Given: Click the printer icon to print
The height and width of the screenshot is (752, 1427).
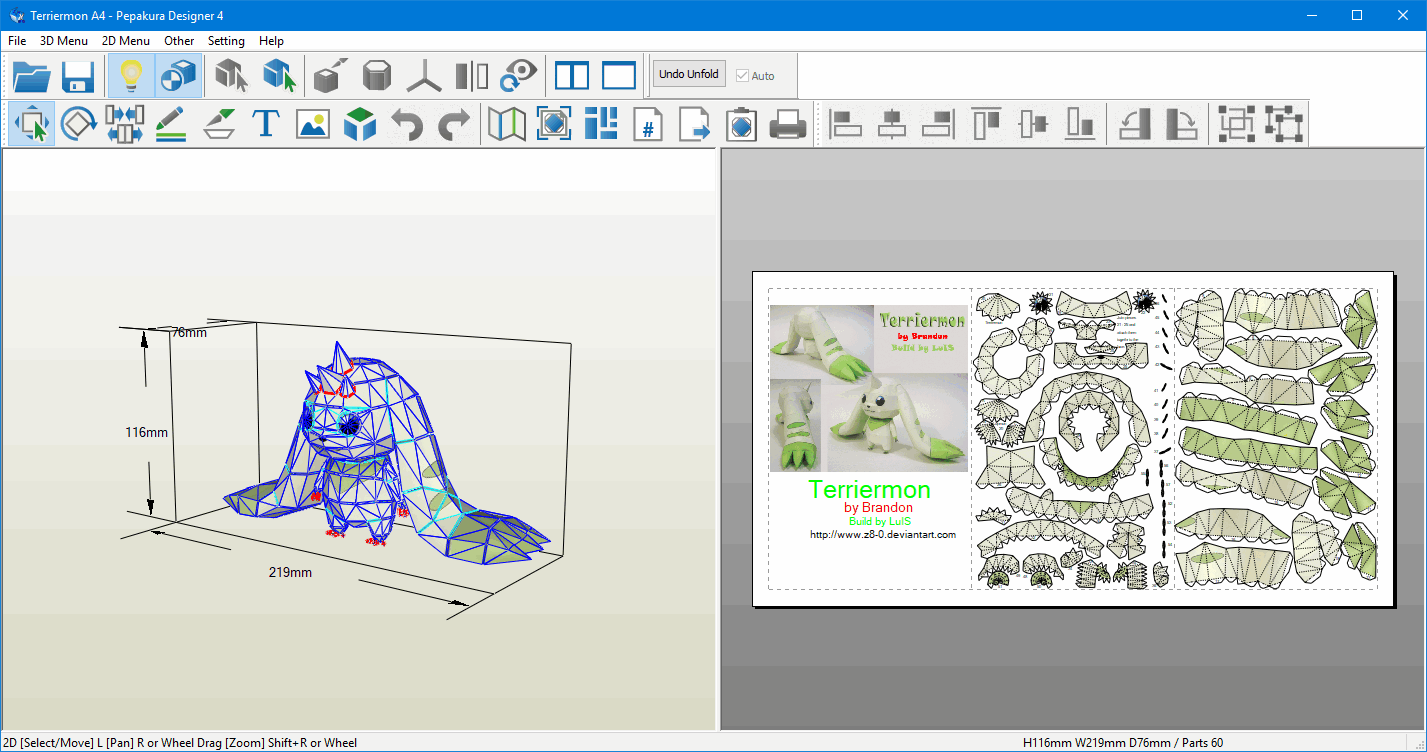Looking at the screenshot, I should tap(787, 125).
